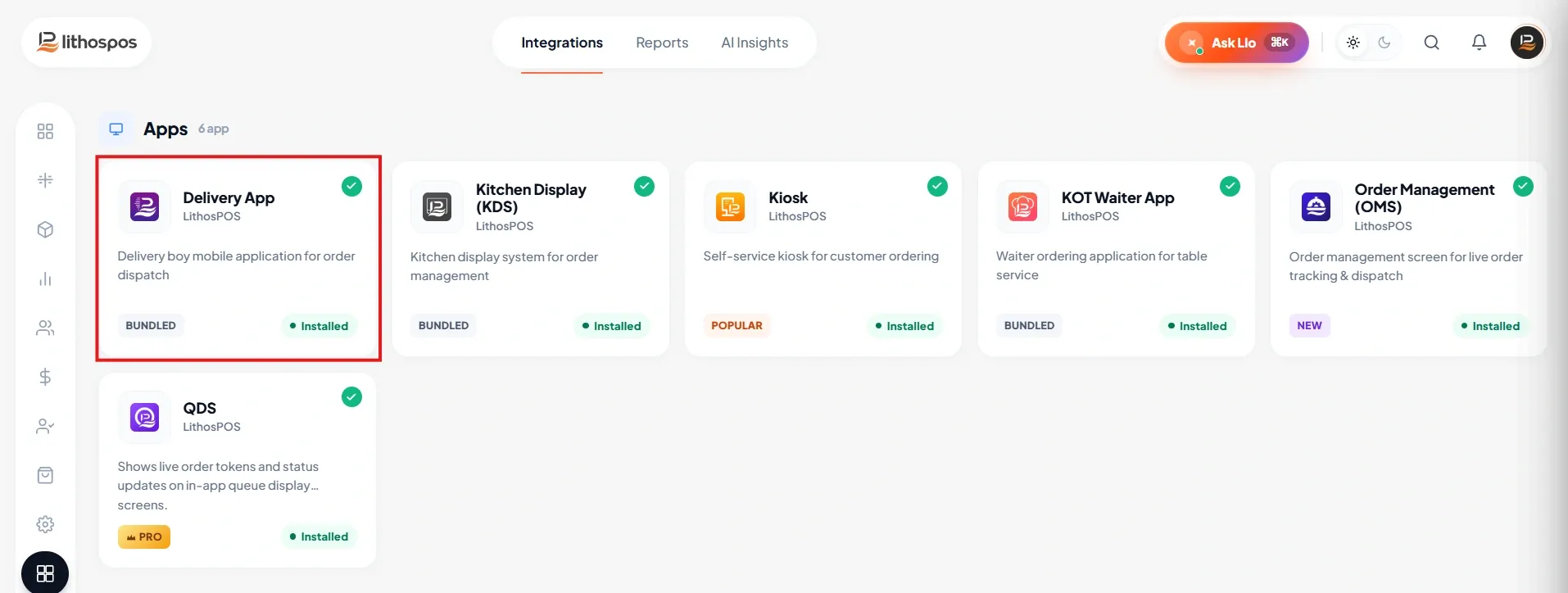Open the settings gear sidebar icon
Viewport: 1568px width, 593px height.
point(45,524)
